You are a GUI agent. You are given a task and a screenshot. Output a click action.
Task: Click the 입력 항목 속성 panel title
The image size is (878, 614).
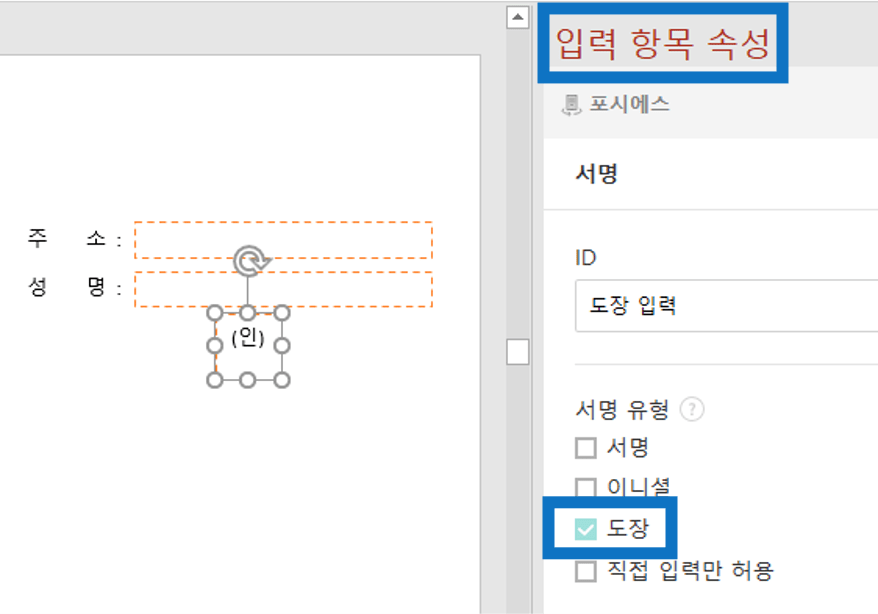663,43
